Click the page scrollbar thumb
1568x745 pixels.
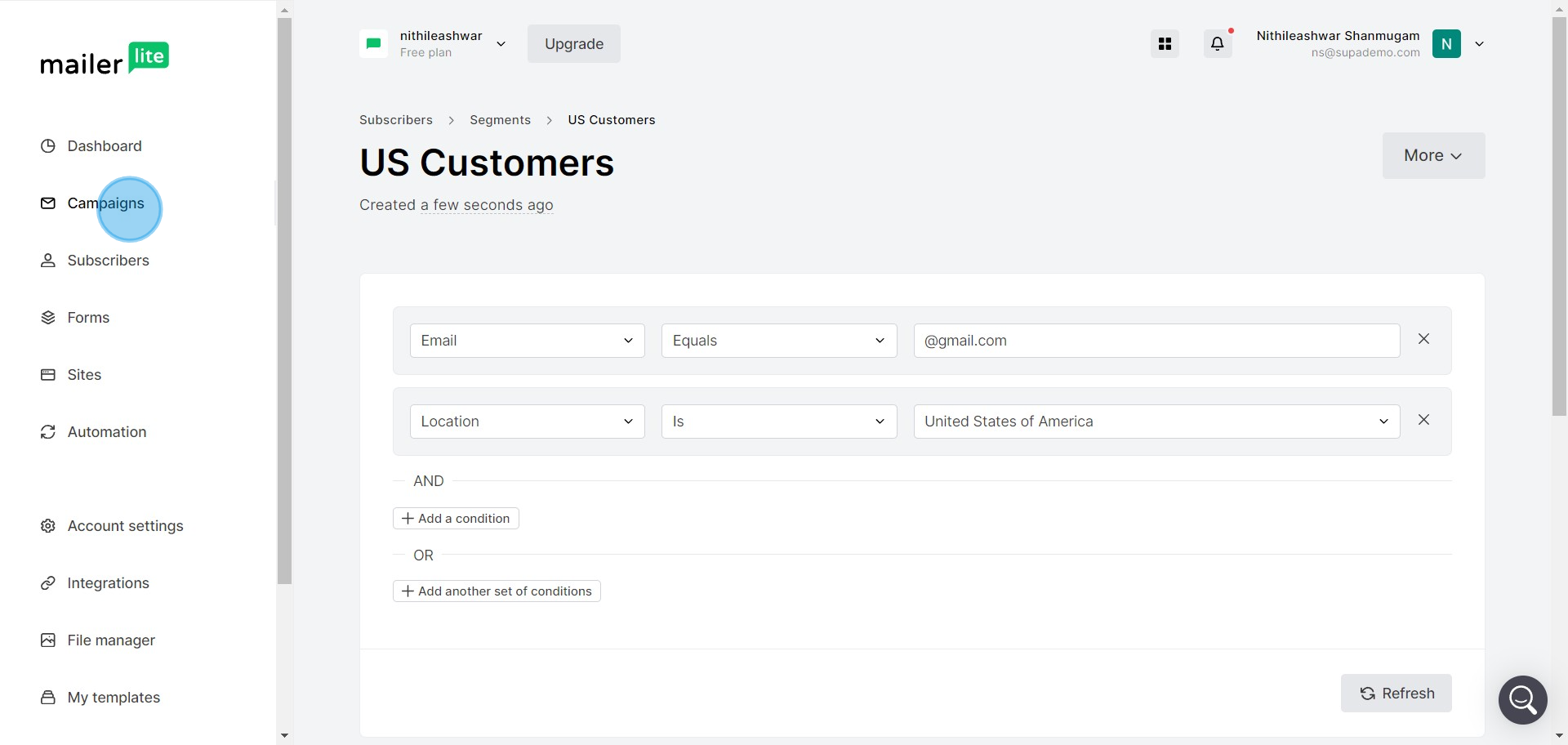point(1559,216)
